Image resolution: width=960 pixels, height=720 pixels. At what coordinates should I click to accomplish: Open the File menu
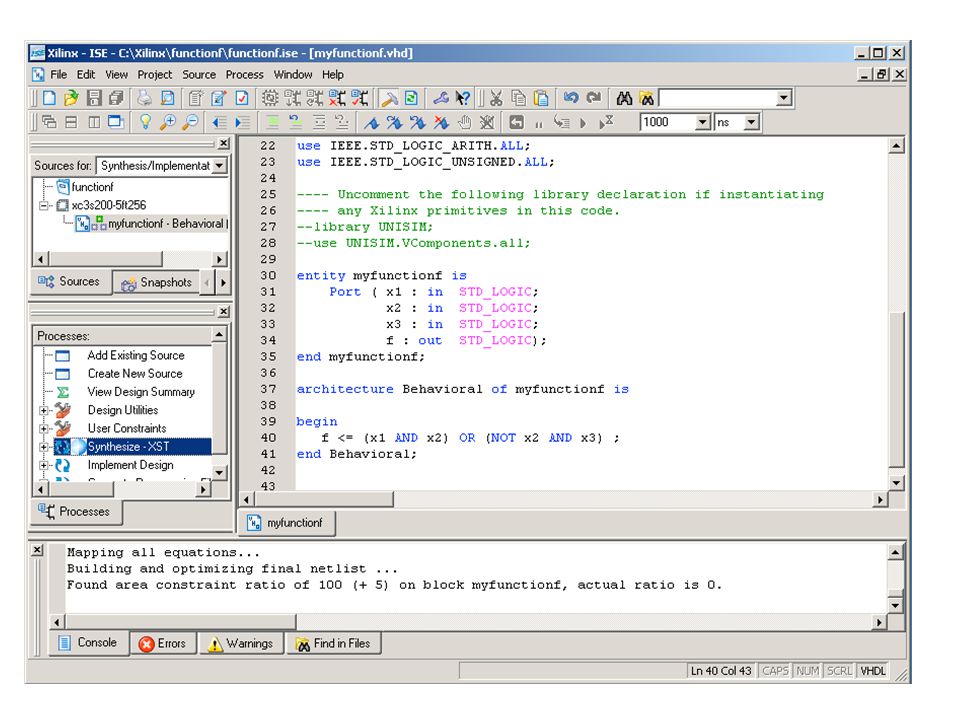coord(59,75)
